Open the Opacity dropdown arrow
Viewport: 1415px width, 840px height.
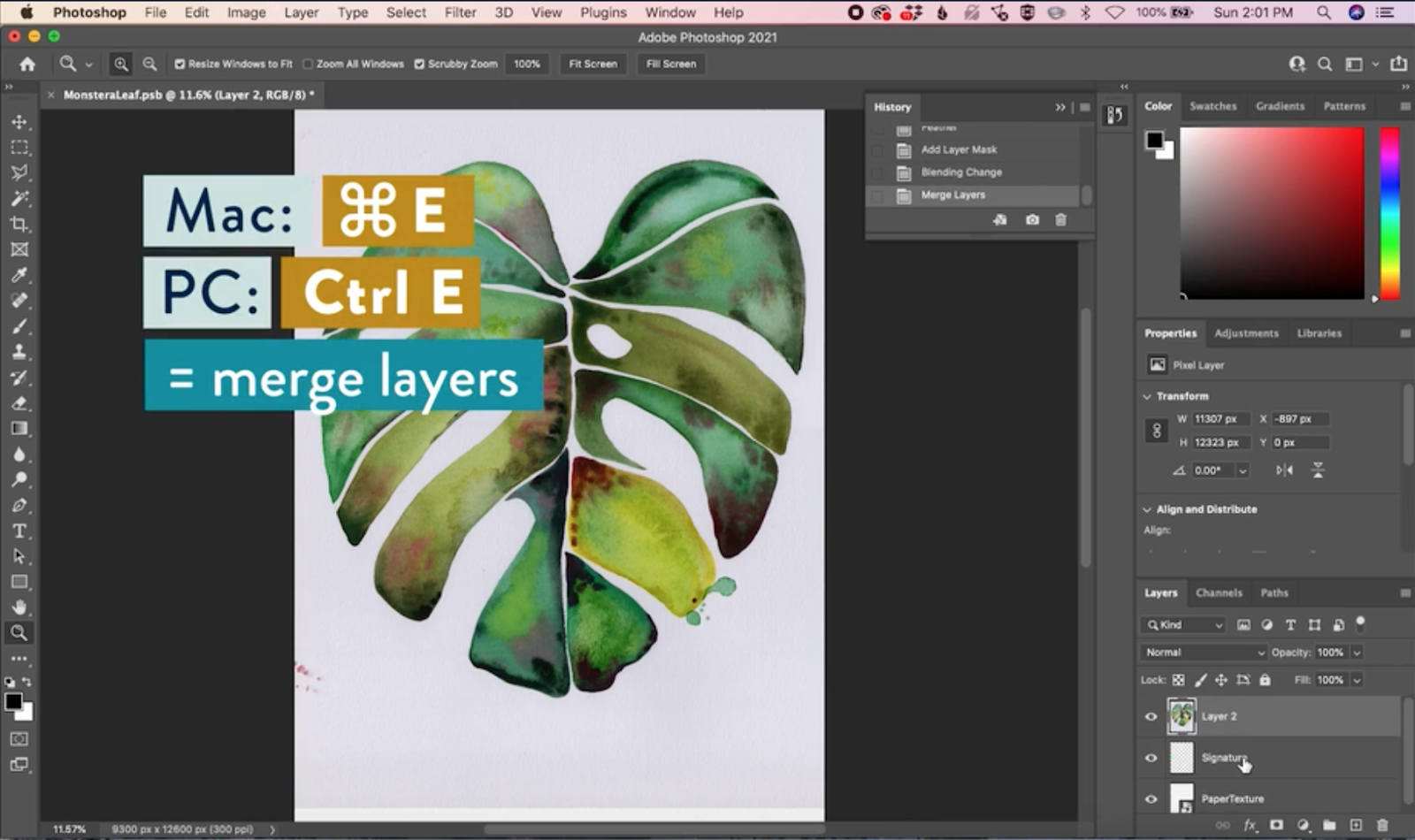1356,653
